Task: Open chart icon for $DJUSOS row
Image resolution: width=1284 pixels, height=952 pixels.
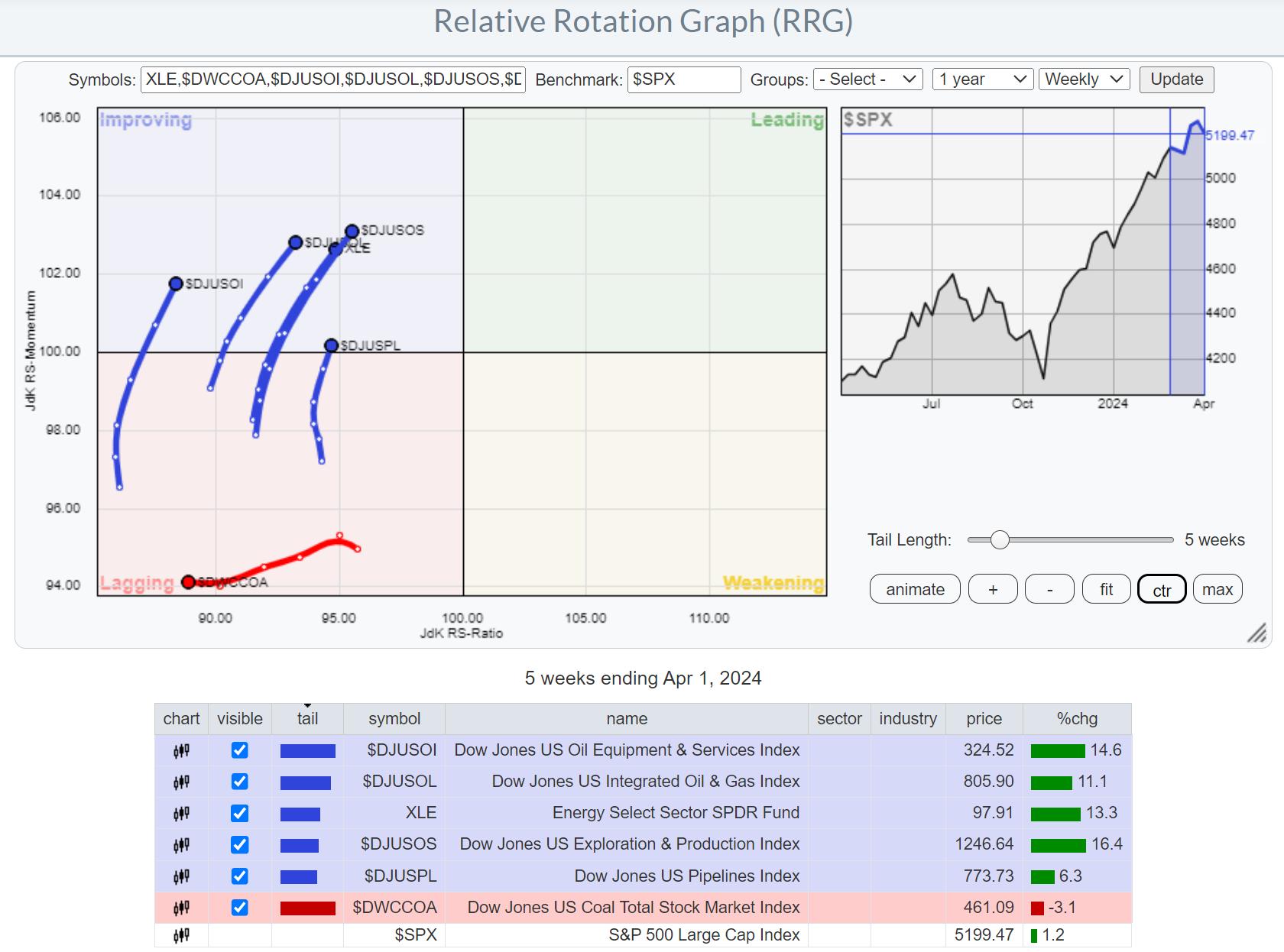Action: pos(181,845)
